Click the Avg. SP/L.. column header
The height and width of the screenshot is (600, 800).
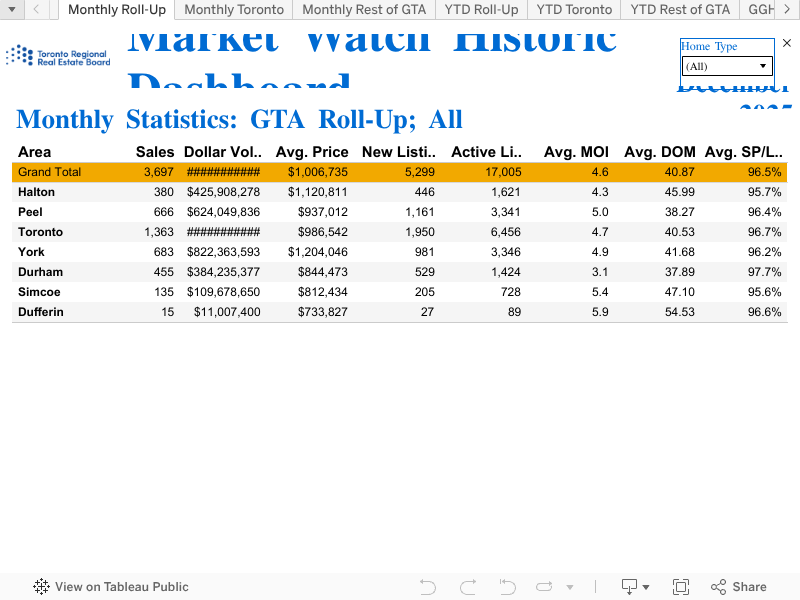tap(744, 152)
